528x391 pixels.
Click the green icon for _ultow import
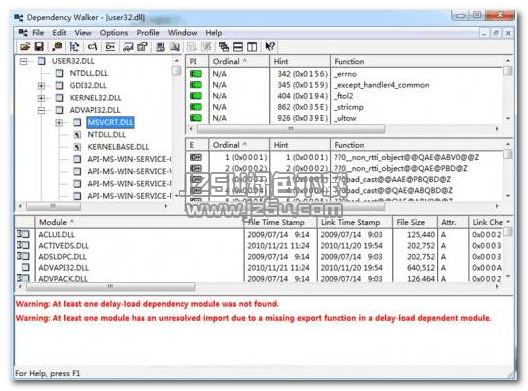[x=196, y=118]
